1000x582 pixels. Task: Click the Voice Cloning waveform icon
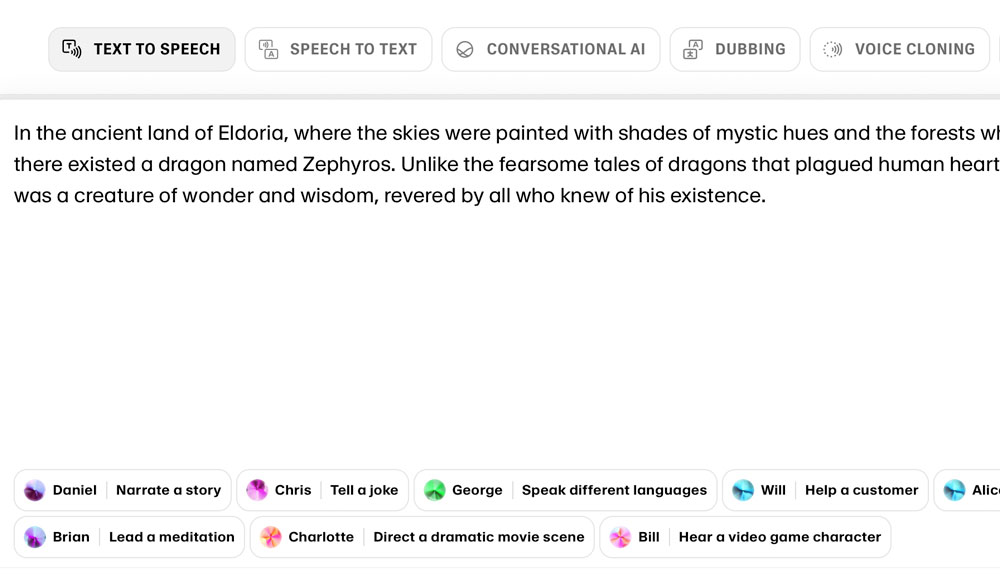pyautogui.click(x=832, y=49)
